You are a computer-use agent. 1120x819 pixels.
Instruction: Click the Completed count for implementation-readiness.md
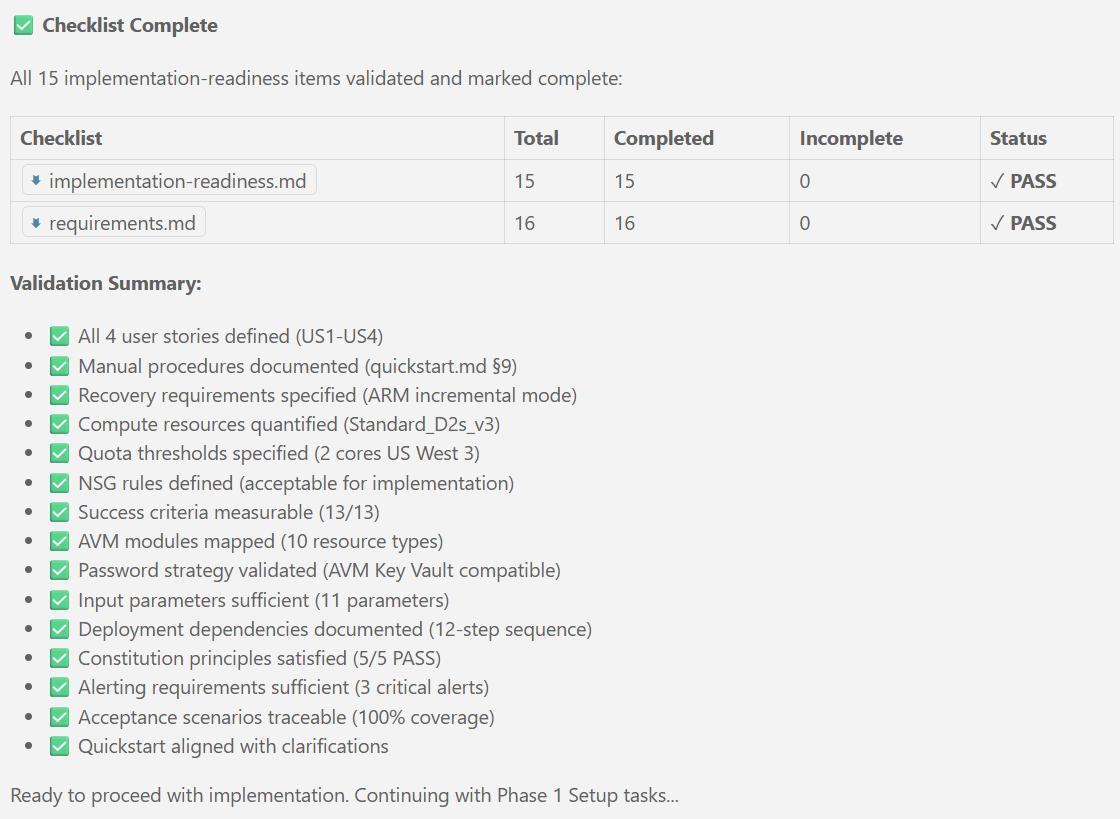625,181
